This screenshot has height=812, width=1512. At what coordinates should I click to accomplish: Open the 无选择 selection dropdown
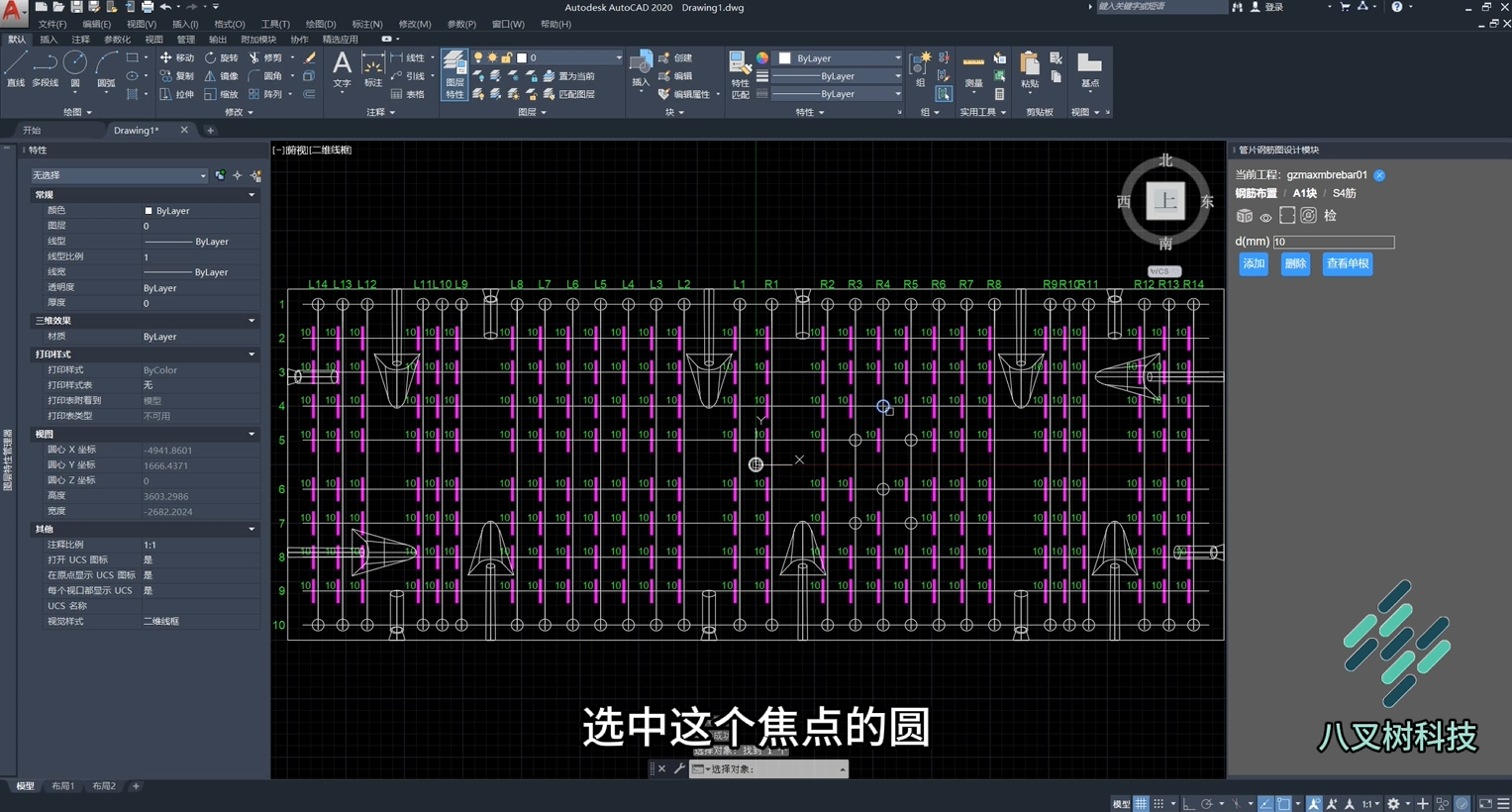pos(119,175)
